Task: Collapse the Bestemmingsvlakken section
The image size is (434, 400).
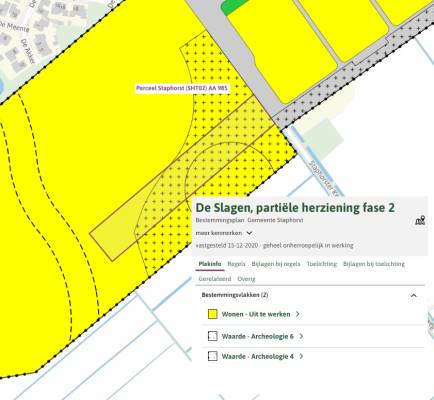Action: 414,295
